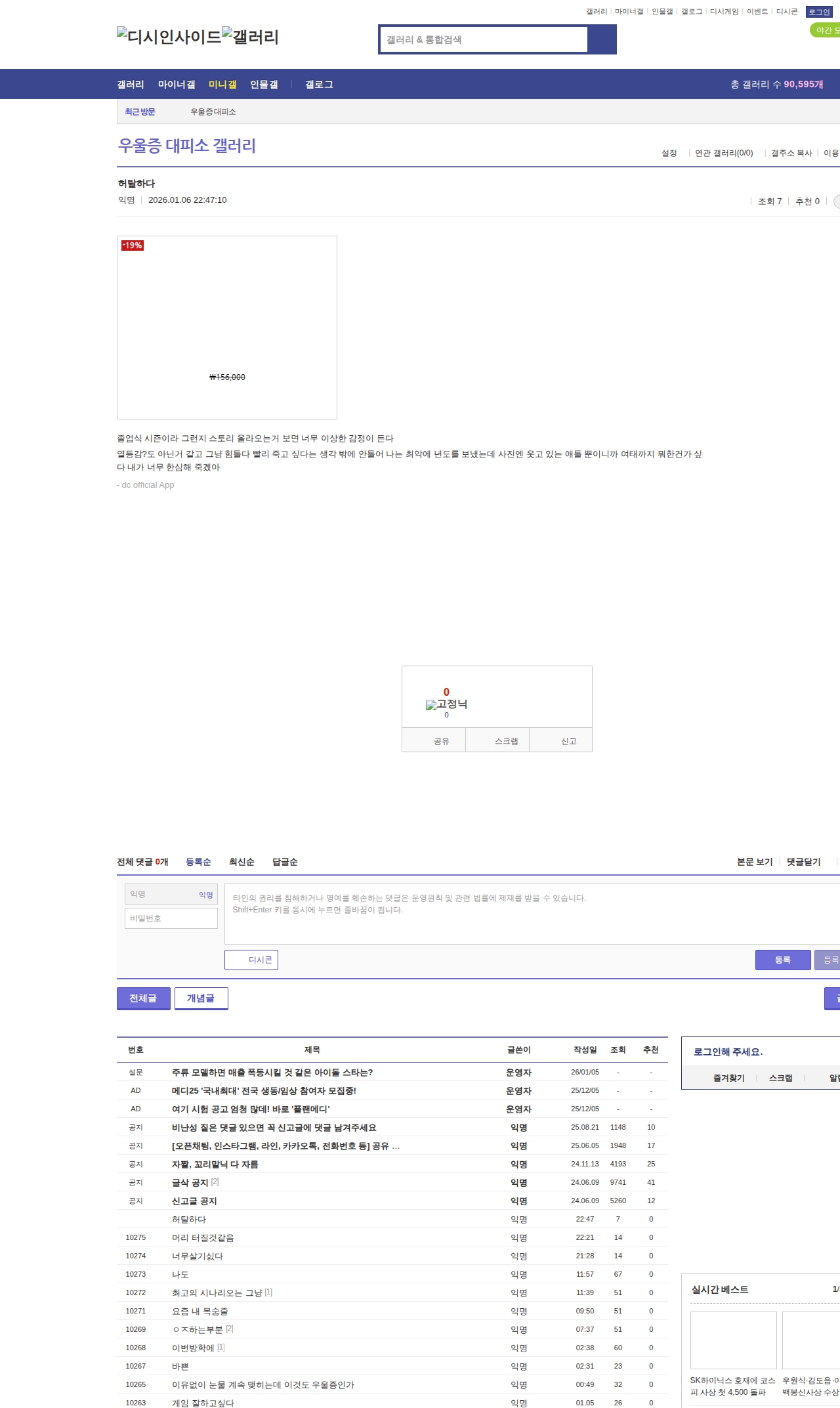Open post 10275 머리 터질것같음
Screen dimensions: 840x1408
coord(203,1237)
